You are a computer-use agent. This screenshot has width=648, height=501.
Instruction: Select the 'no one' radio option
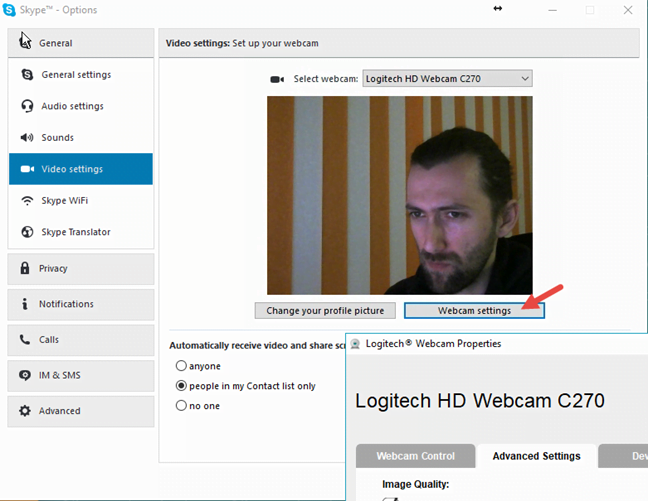[181, 406]
